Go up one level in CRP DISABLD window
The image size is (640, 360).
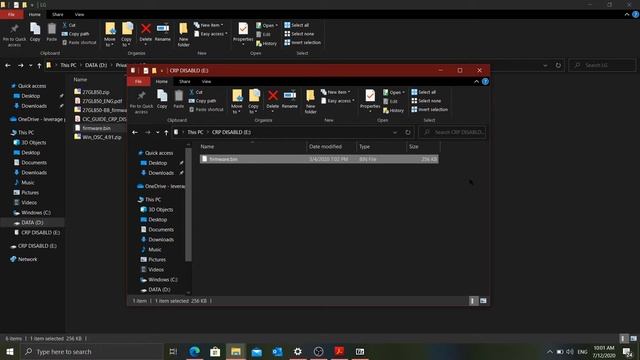click(x=166, y=132)
